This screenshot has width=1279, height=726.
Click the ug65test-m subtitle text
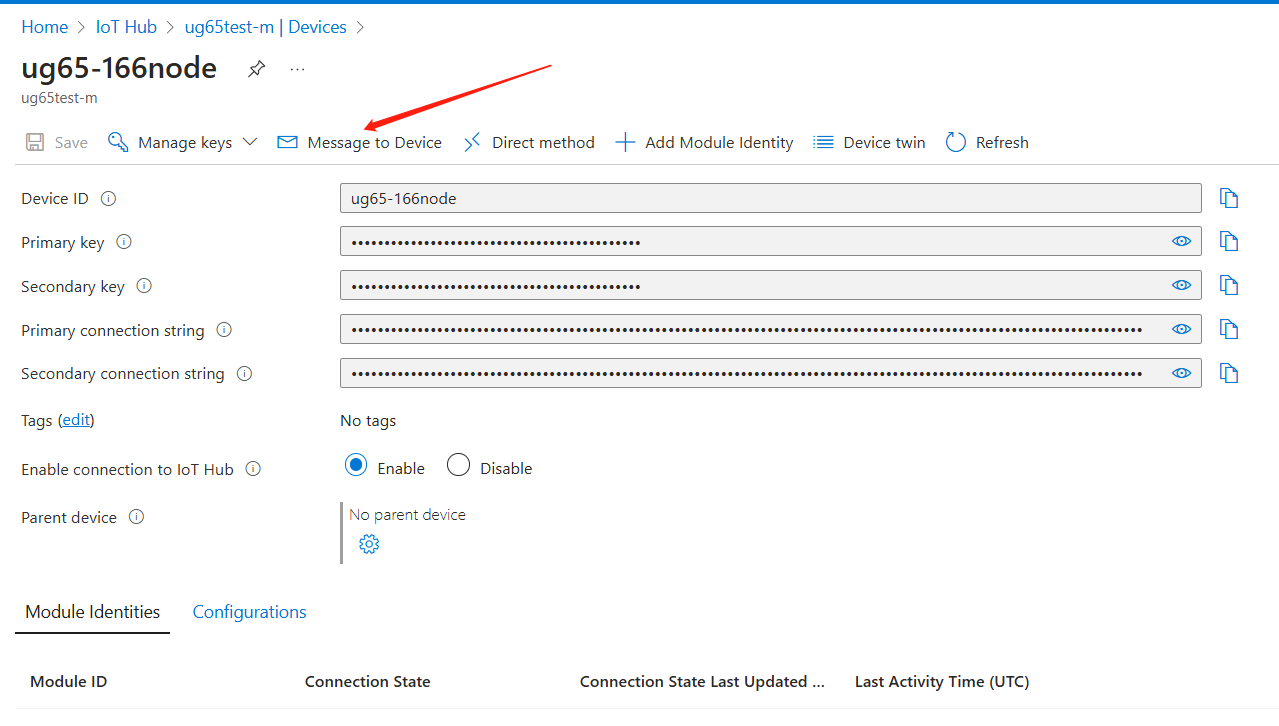59,98
